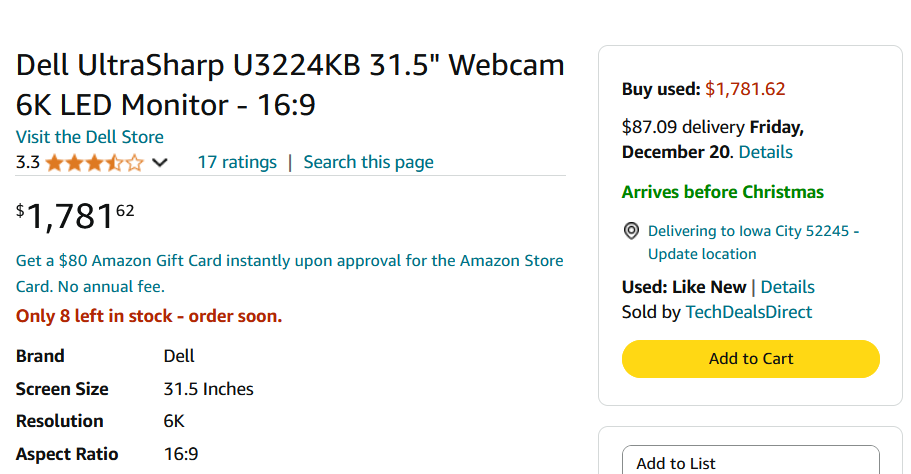Click the Resolution 6K value
The height and width of the screenshot is (474, 911).
[x=174, y=421]
